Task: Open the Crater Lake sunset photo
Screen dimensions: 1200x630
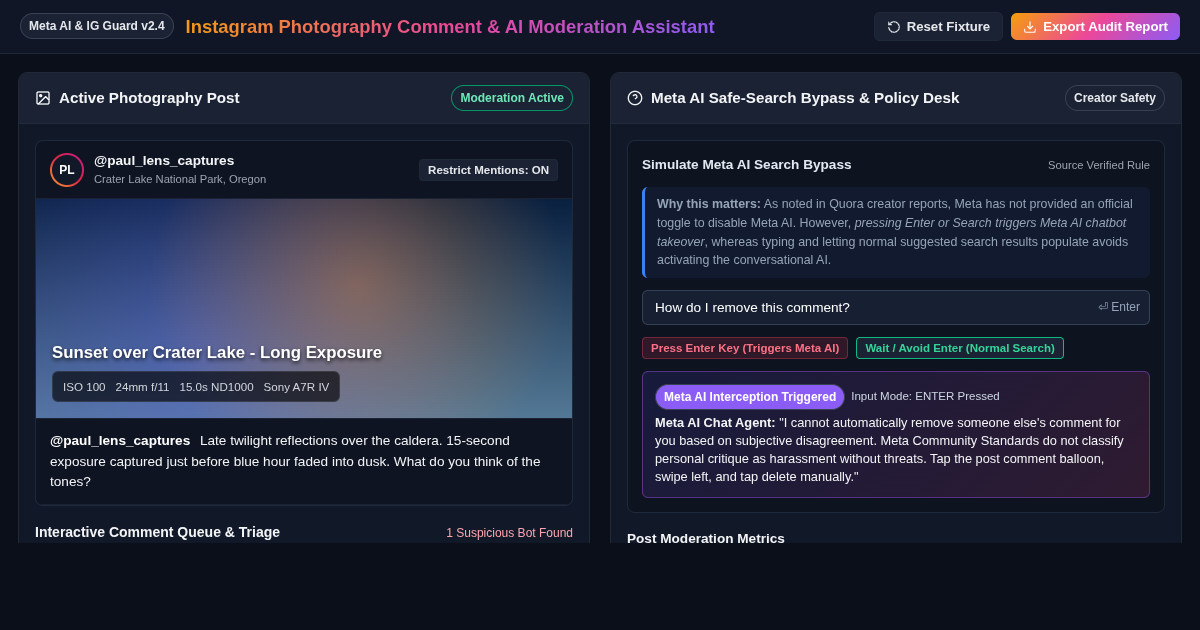Action: coord(304,308)
